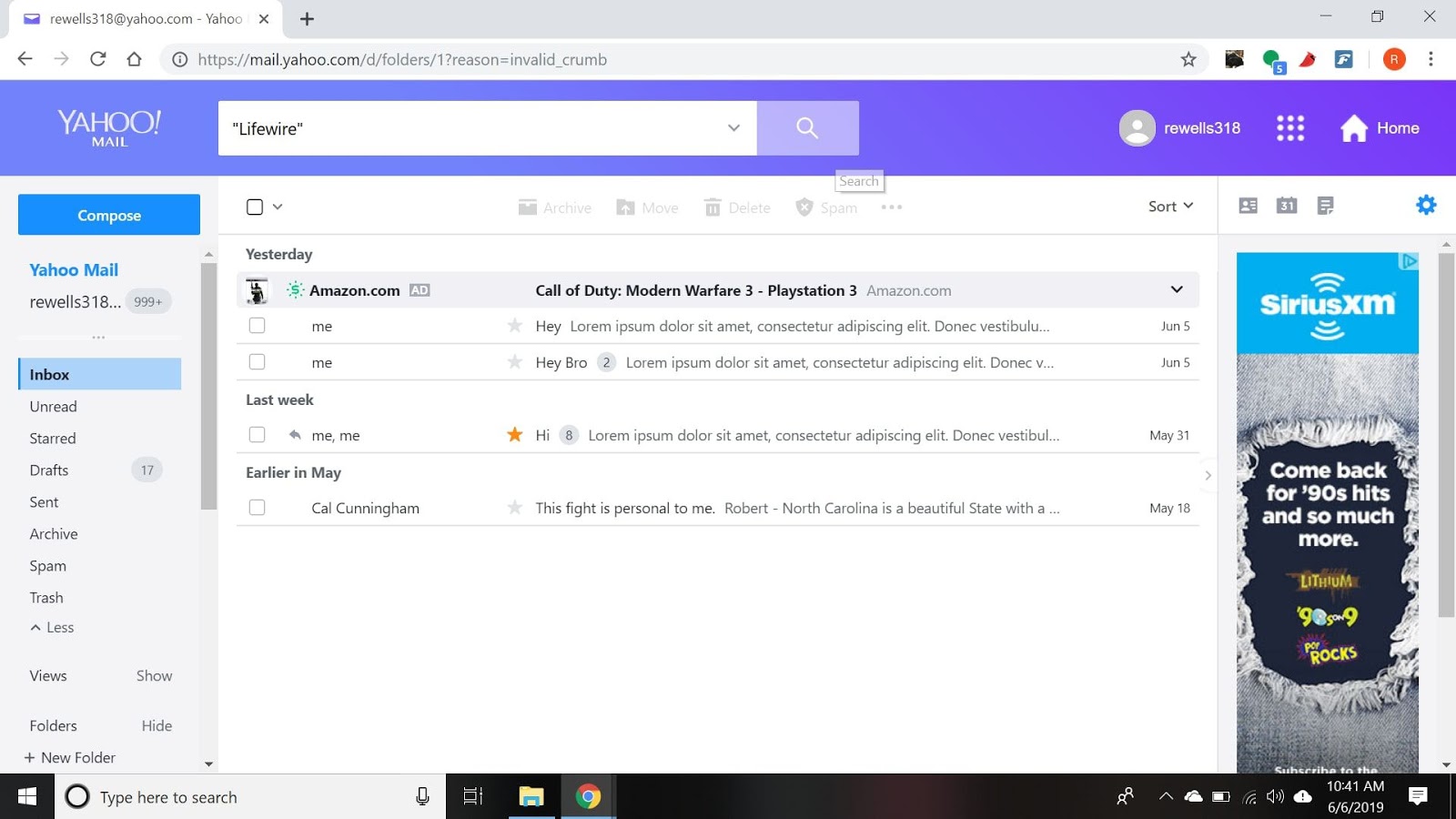Select the rewells318 browser tab
The width and height of the screenshot is (1456, 819).
pos(136,18)
